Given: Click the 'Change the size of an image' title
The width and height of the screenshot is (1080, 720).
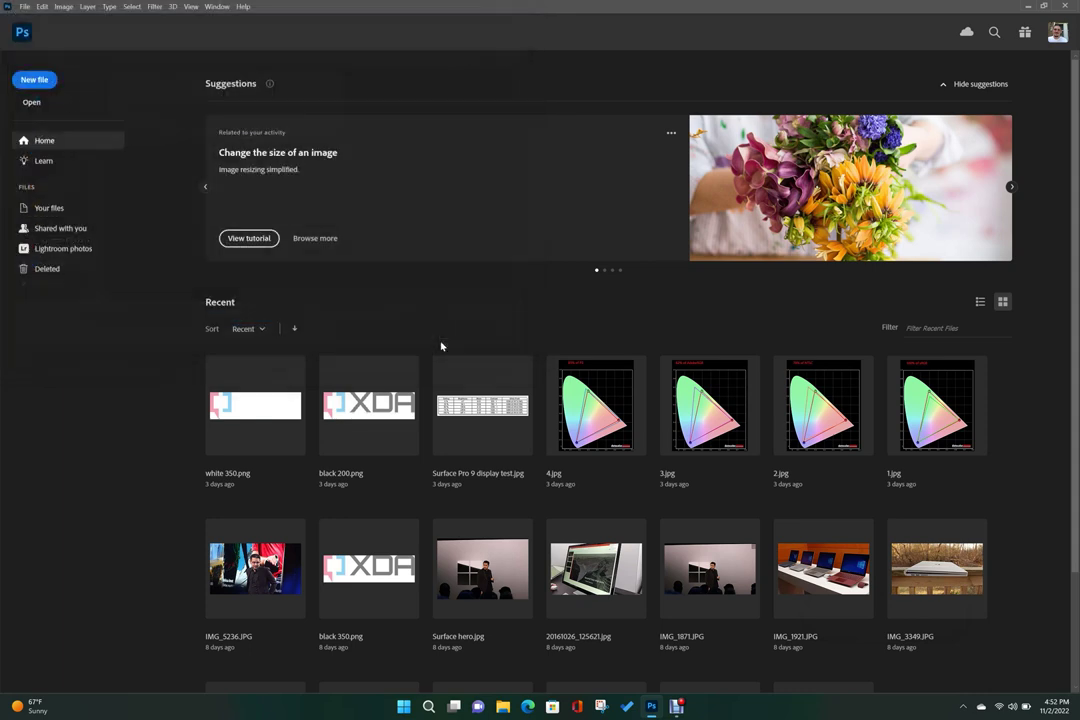Looking at the screenshot, I should (278, 152).
